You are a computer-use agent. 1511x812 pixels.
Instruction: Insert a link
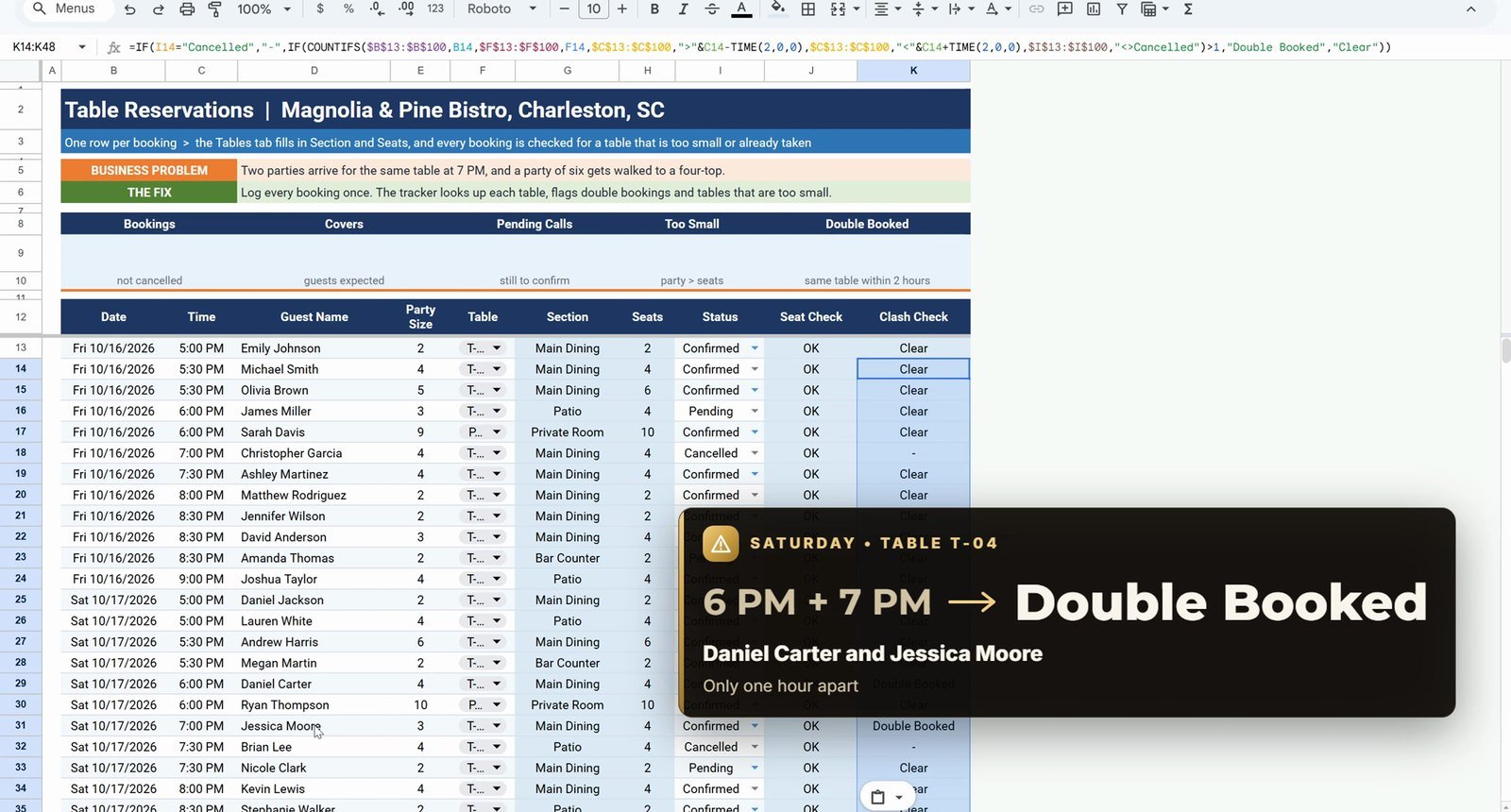[x=1036, y=9]
